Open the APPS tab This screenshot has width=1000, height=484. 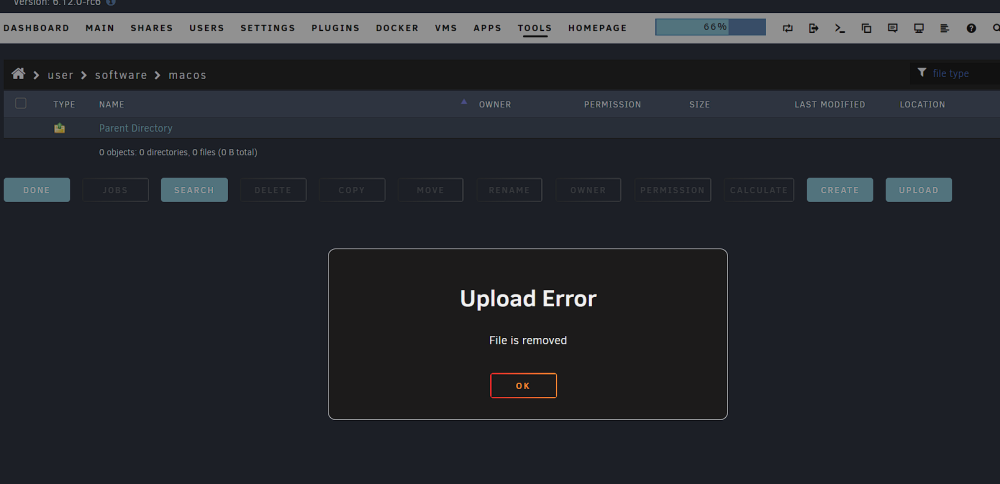click(x=487, y=28)
